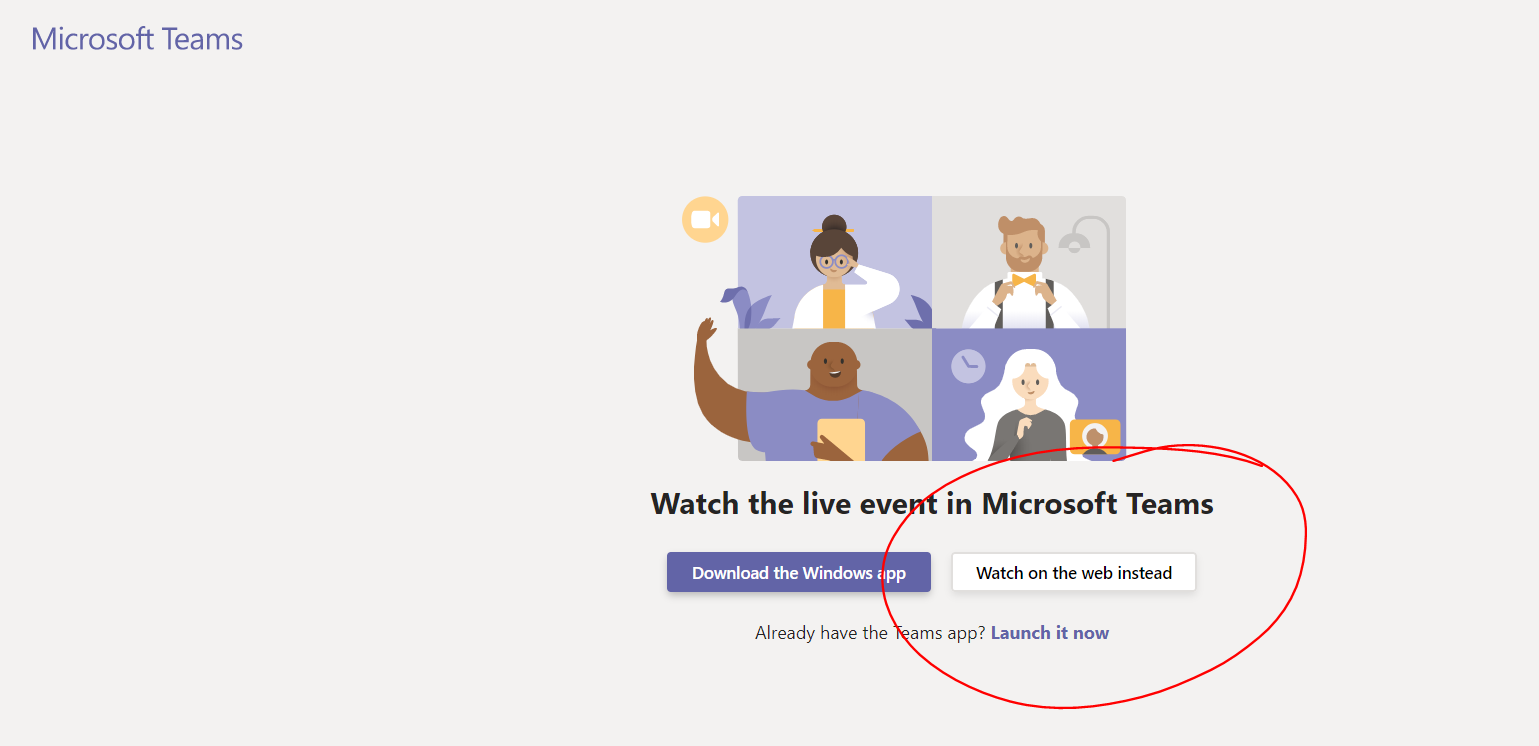Select the woman with hair bun tile
The height and width of the screenshot is (746, 1539).
[834, 262]
